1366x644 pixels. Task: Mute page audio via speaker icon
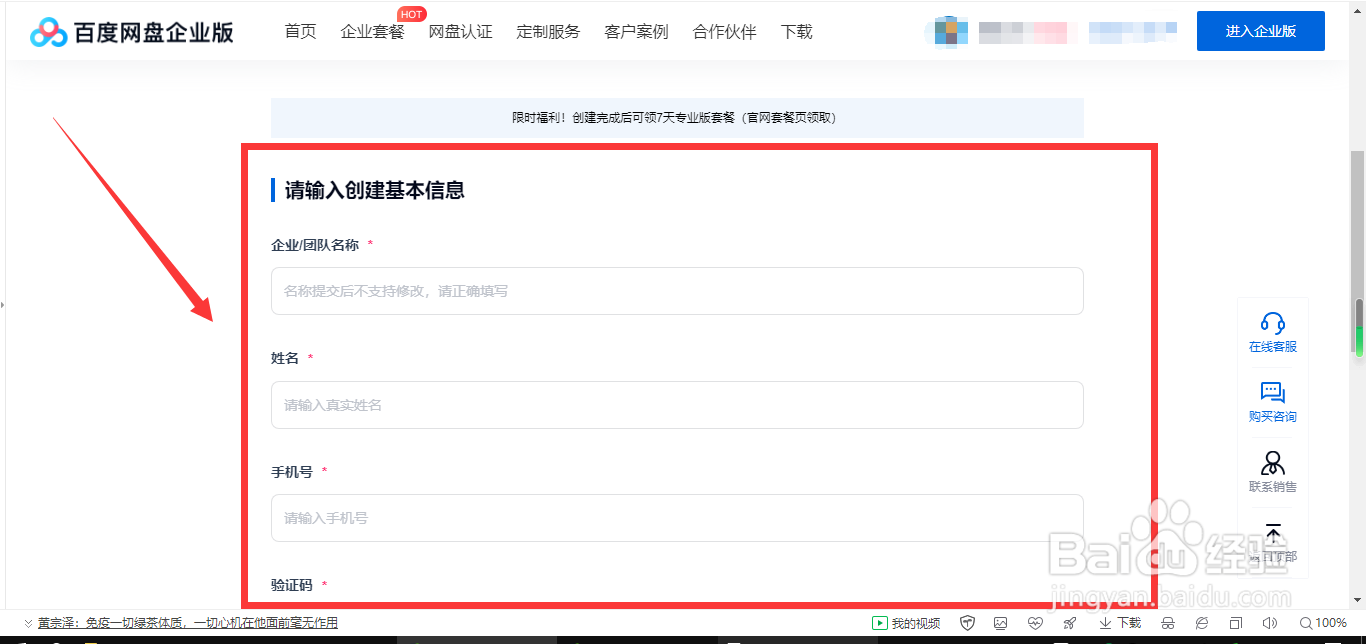pos(1269,622)
